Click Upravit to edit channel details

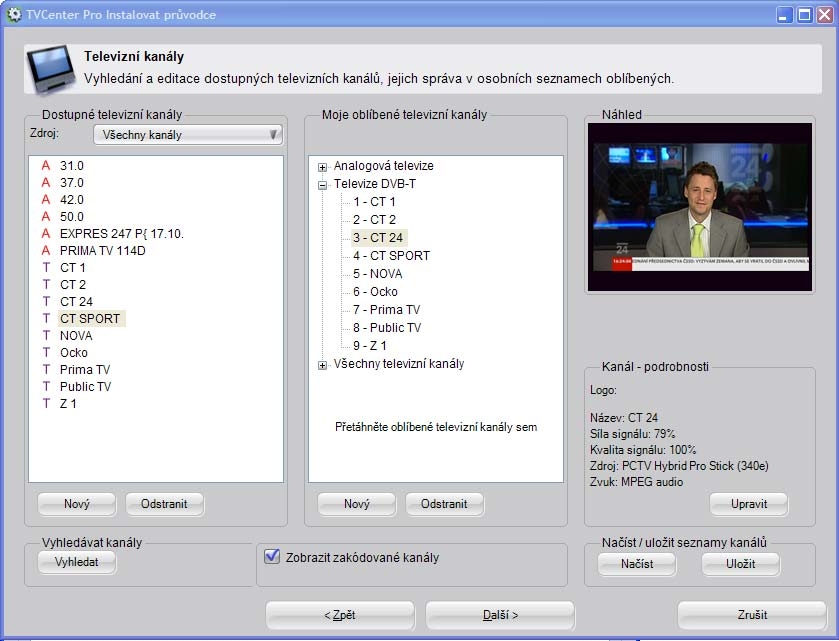749,504
